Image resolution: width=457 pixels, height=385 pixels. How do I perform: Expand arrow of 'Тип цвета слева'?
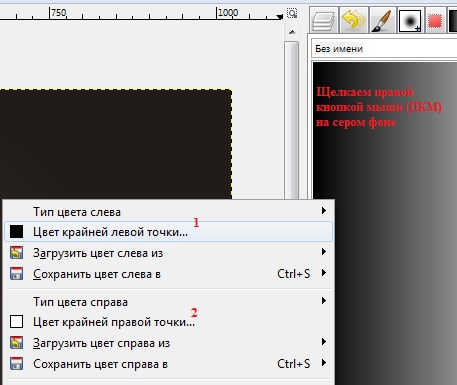coord(323,210)
